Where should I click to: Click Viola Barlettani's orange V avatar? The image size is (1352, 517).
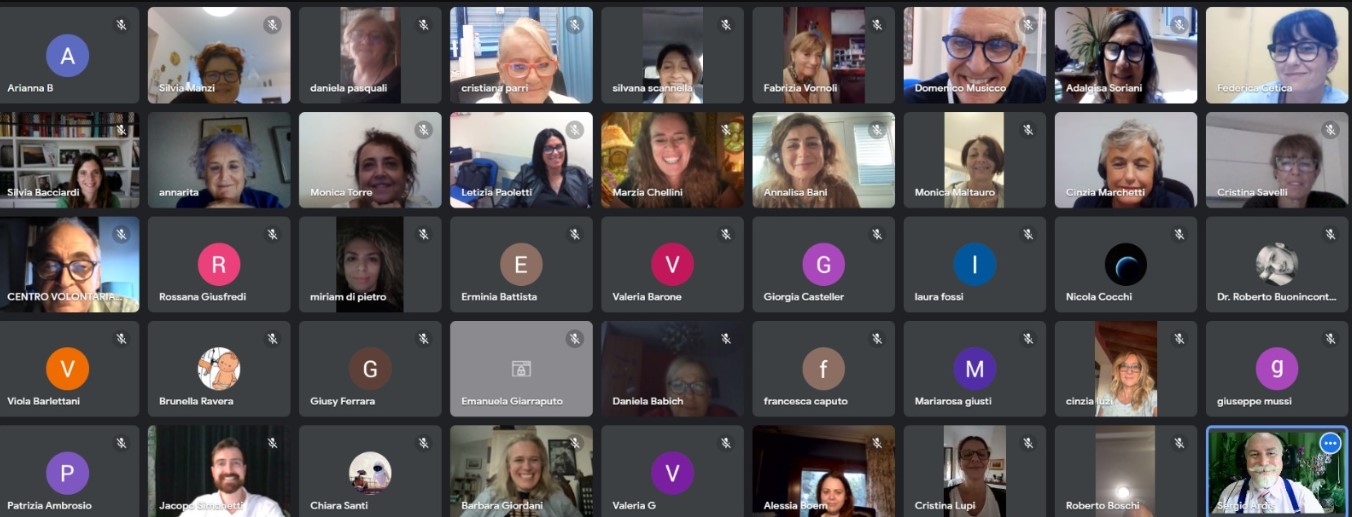68,369
